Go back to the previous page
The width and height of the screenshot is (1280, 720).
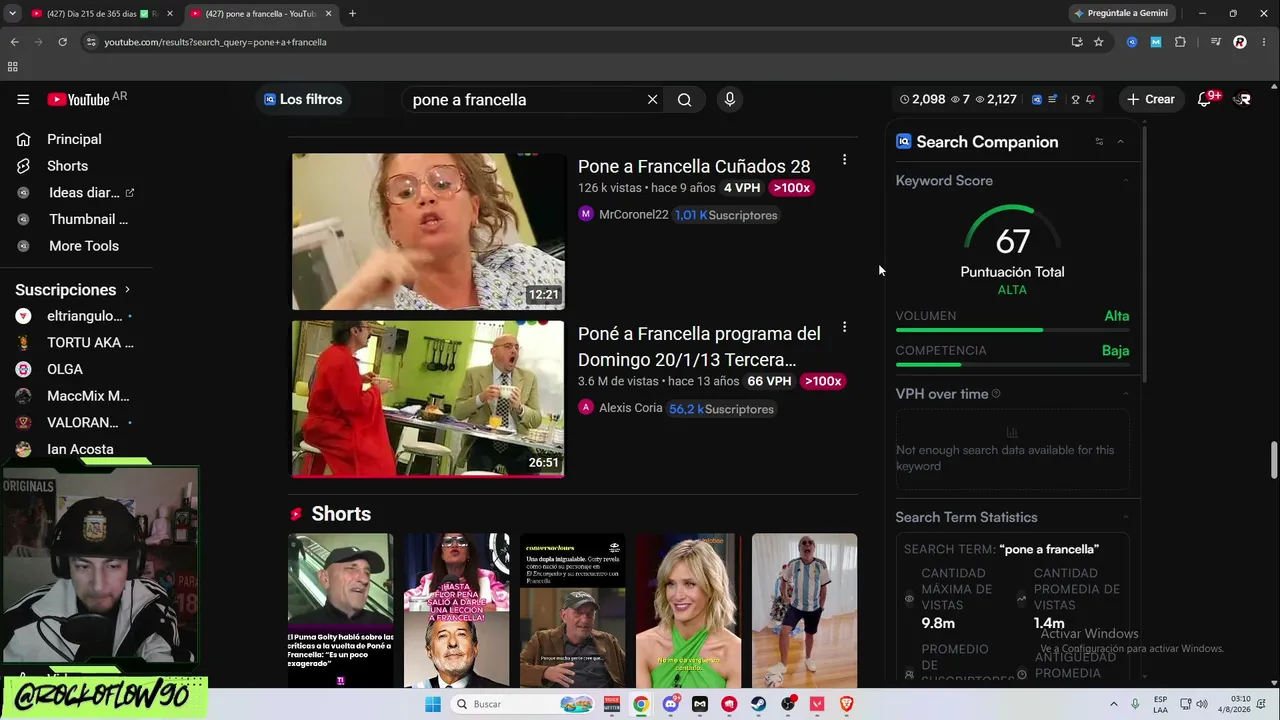14,42
